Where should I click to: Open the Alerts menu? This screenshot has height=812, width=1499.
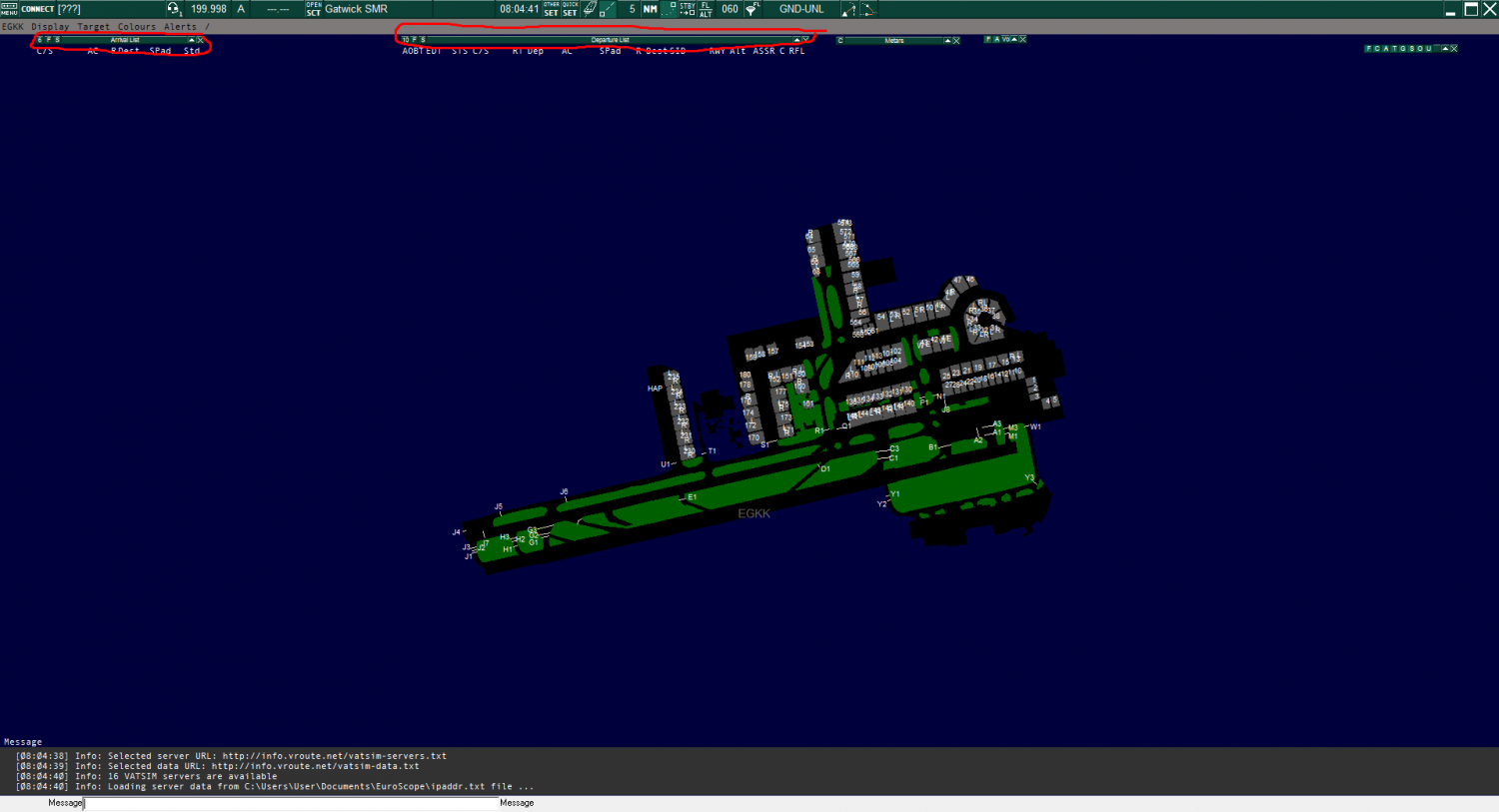point(180,27)
